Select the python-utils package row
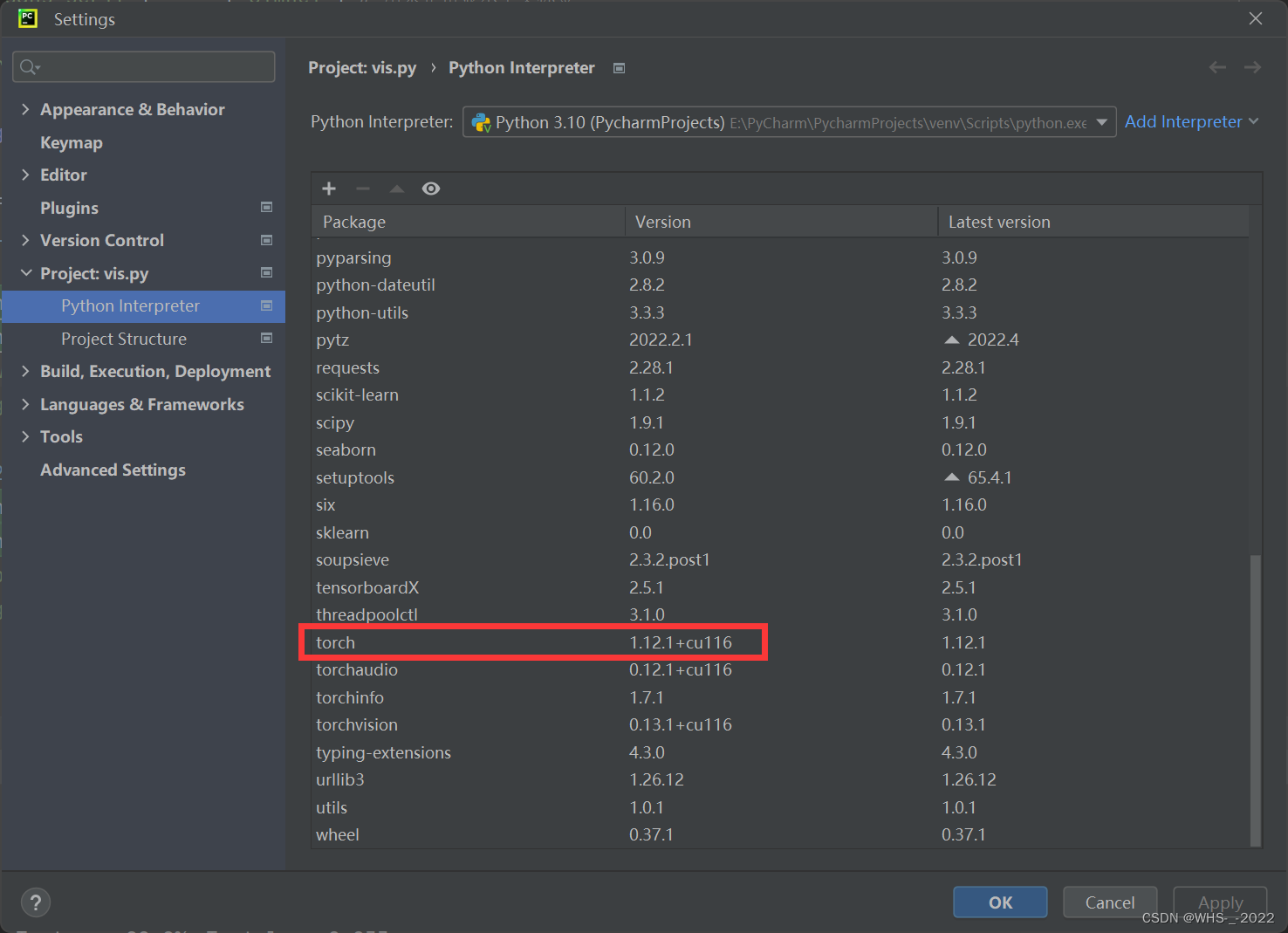 [781, 312]
